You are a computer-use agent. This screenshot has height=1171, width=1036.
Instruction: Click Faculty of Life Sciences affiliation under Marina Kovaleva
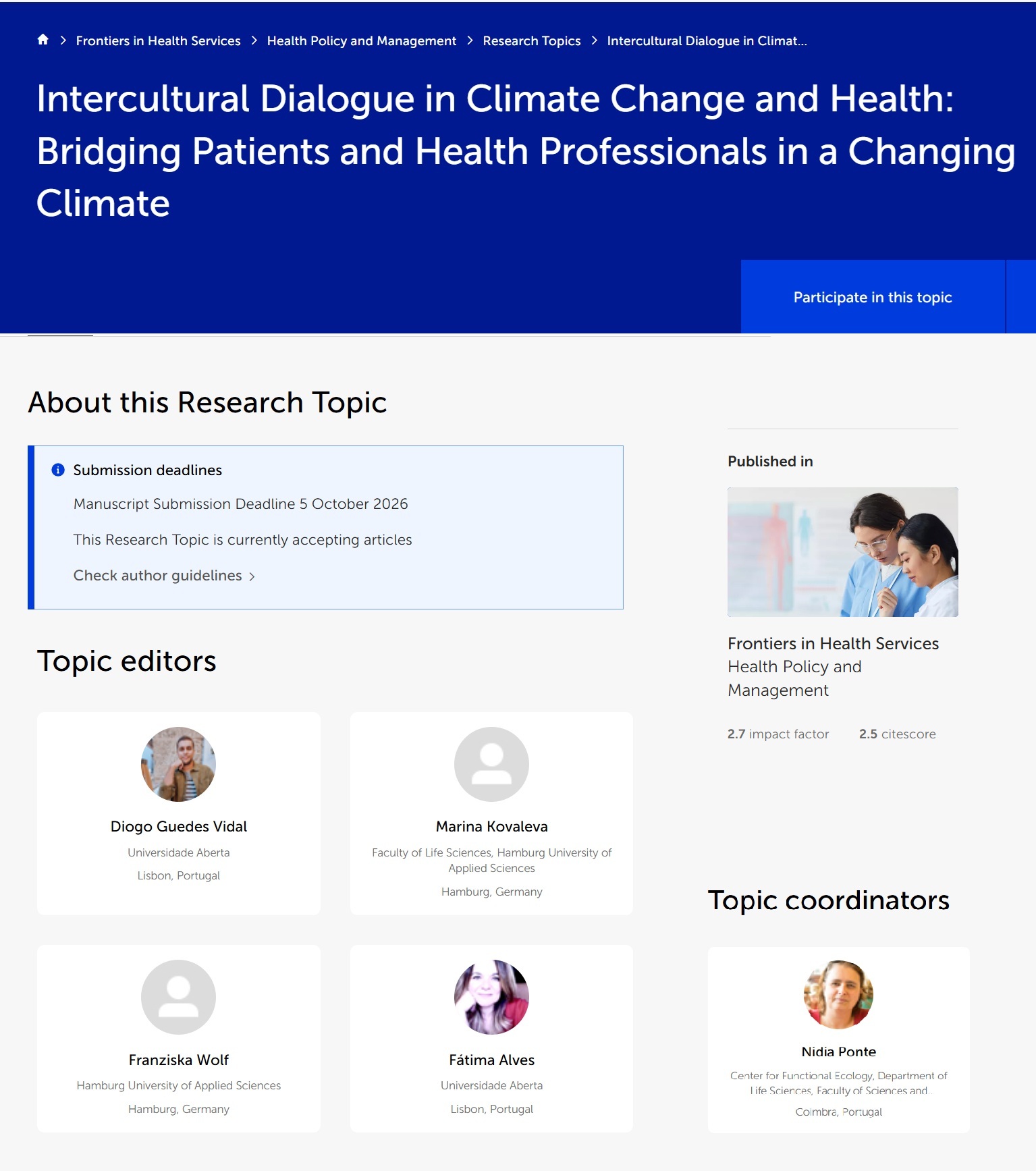(x=491, y=861)
